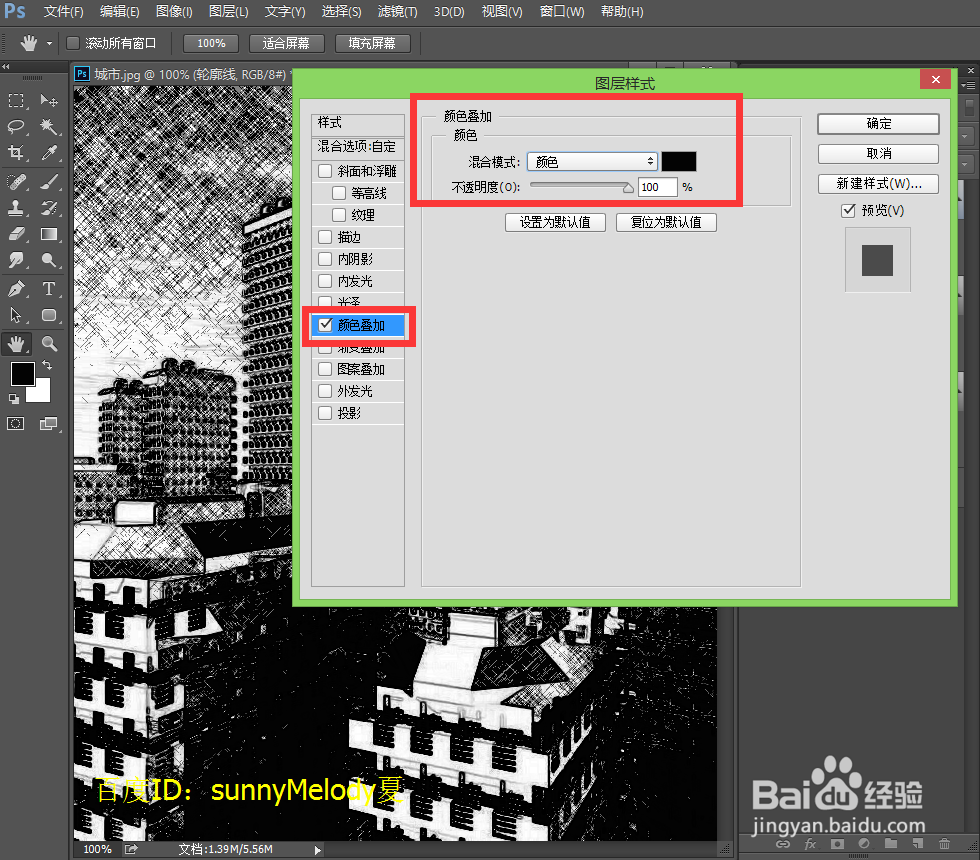980x860 pixels.
Task: Uncheck the 颜色叠加 style
Action: (325, 324)
